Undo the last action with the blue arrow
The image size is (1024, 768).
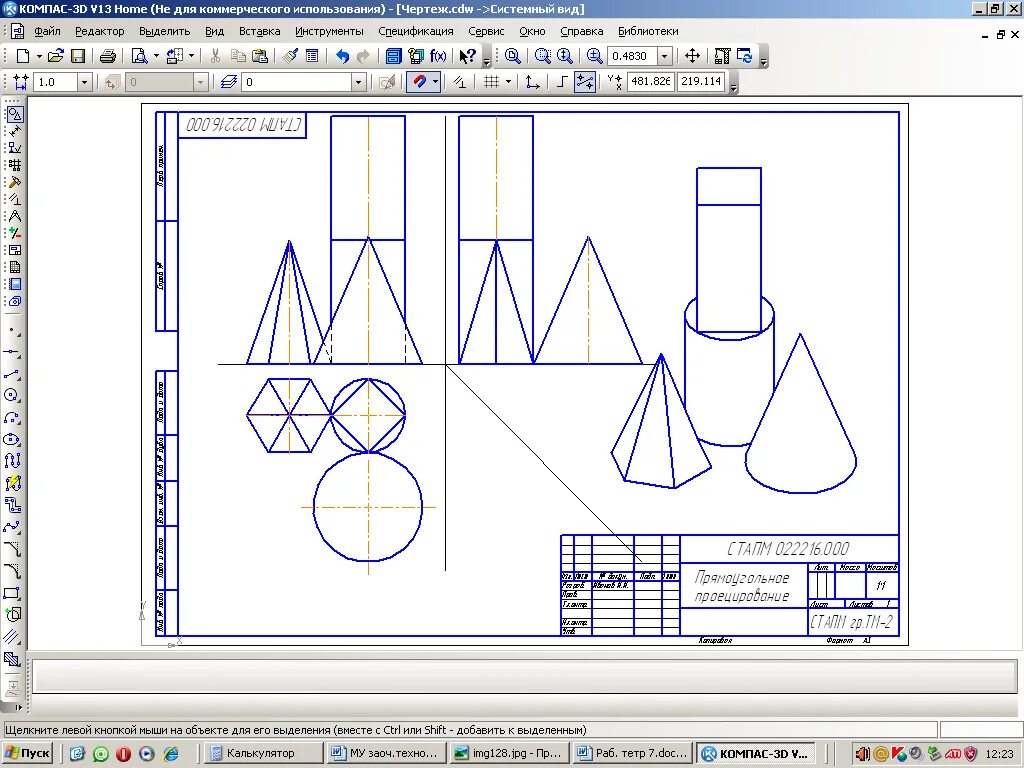pyautogui.click(x=342, y=56)
